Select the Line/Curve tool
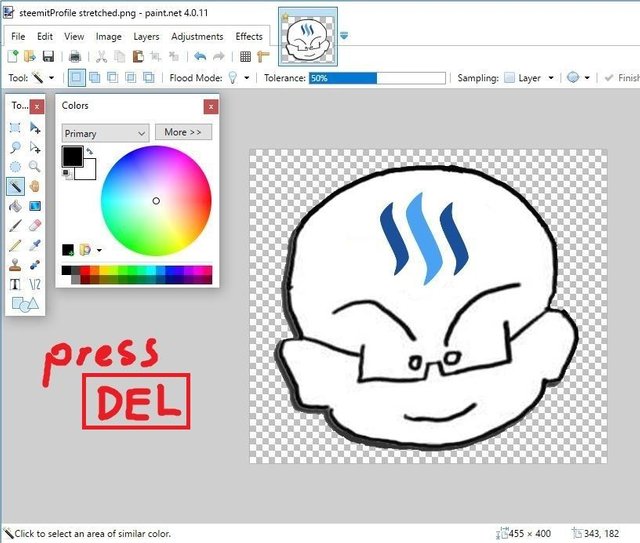The image size is (640, 543). (x=35, y=284)
